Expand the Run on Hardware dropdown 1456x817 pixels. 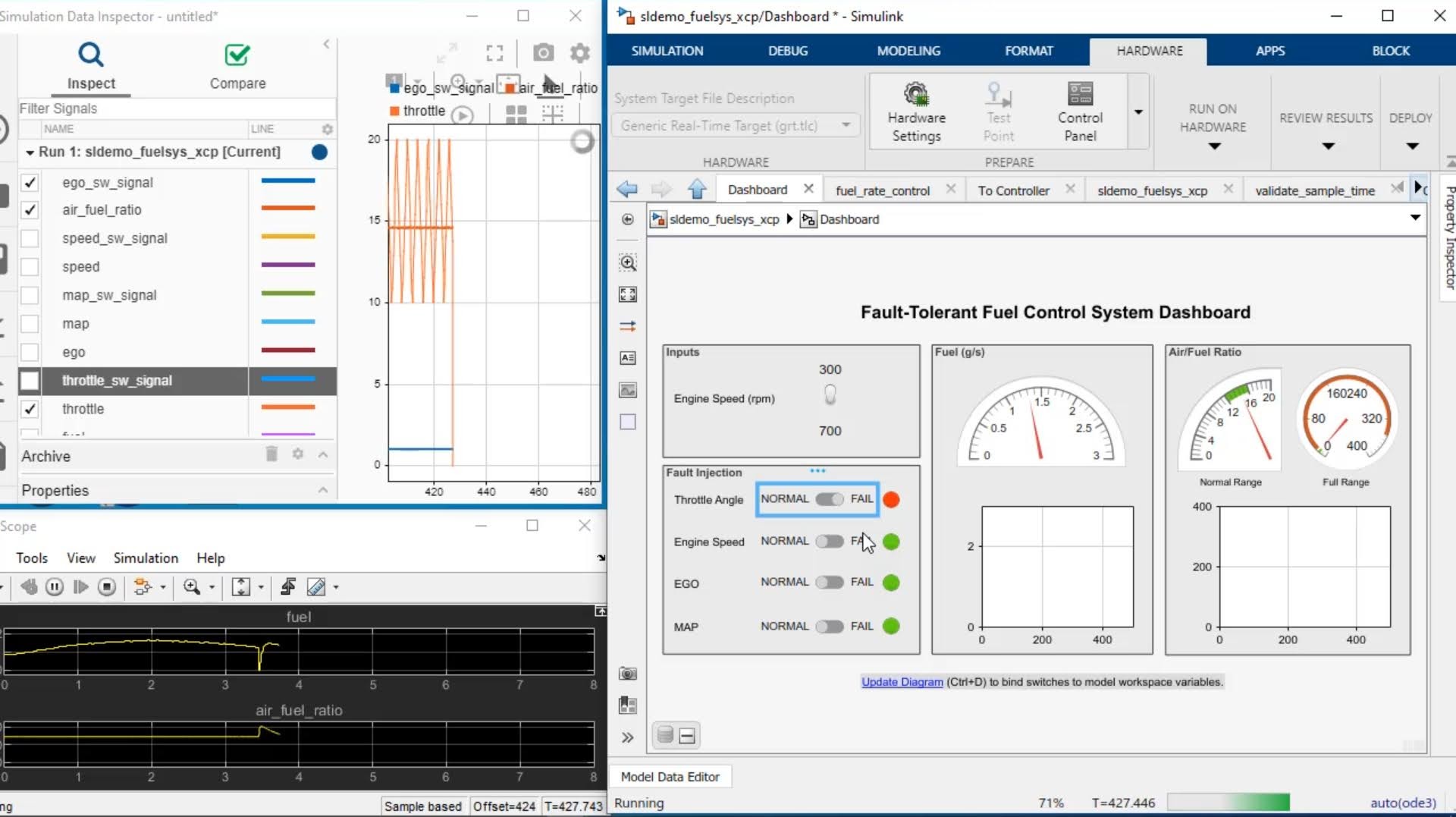[x=1213, y=146]
